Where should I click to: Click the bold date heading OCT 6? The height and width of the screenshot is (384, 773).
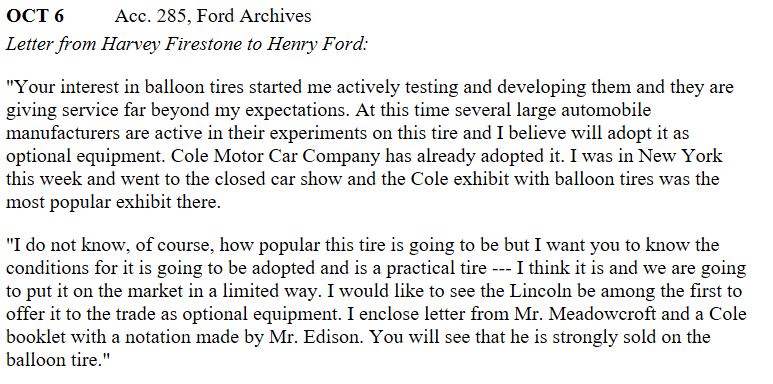tap(35, 16)
